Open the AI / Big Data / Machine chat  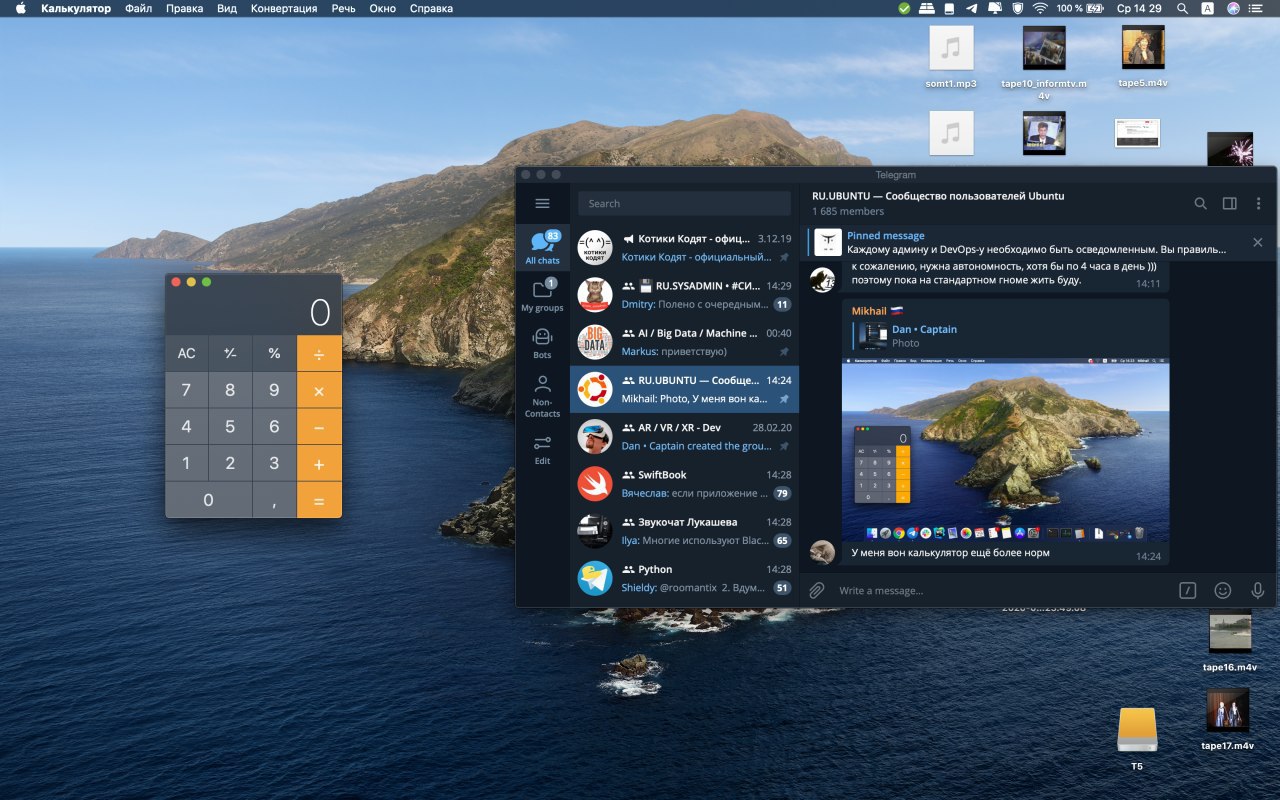pos(685,342)
